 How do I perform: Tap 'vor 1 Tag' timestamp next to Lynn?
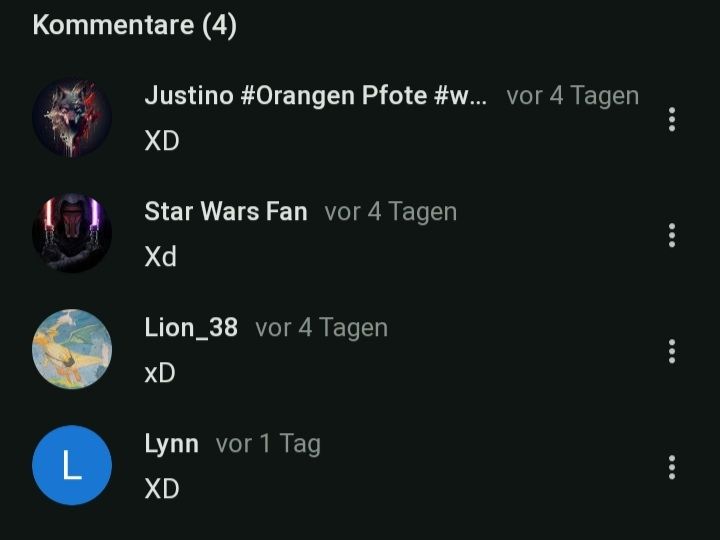268,444
